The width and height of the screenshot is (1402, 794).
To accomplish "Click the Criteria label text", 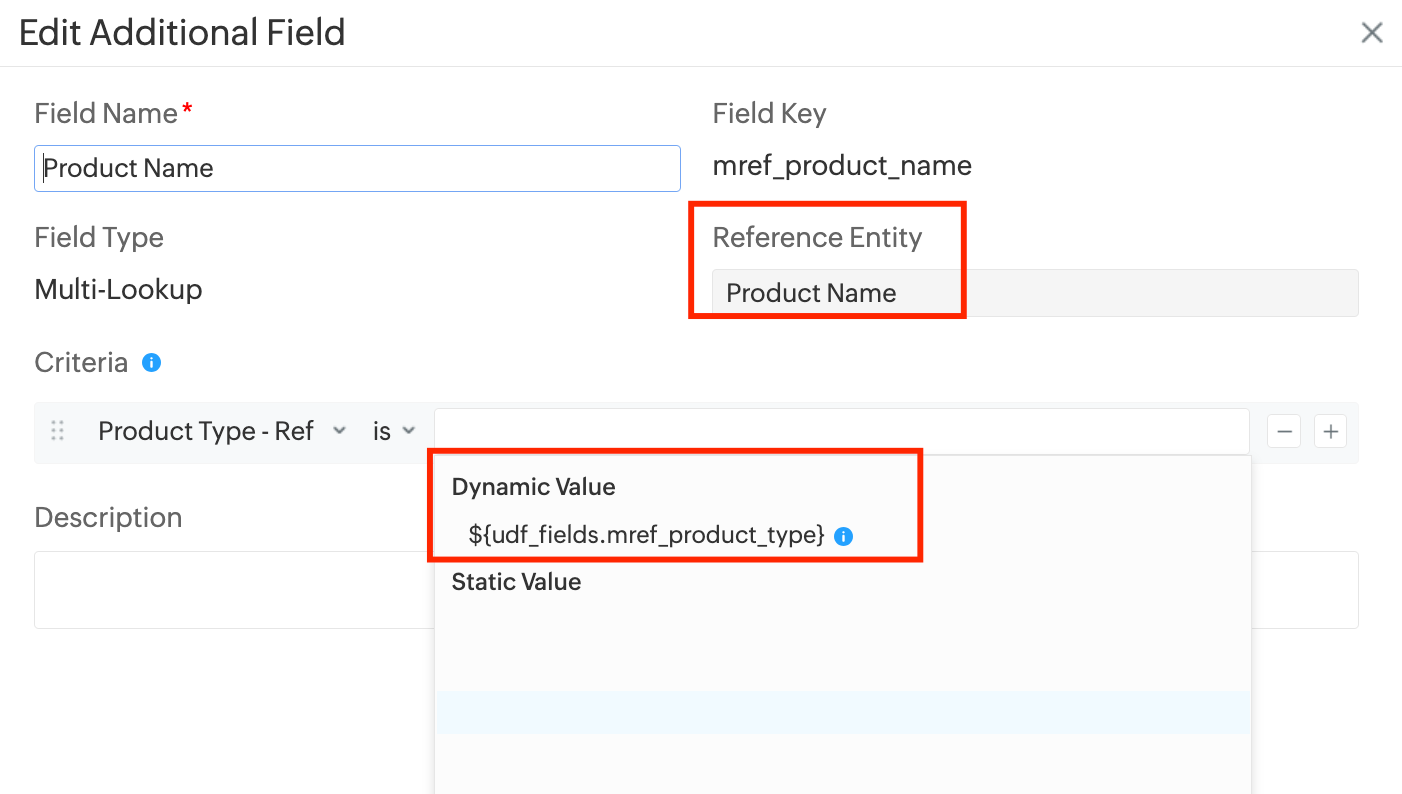I will (x=81, y=362).
